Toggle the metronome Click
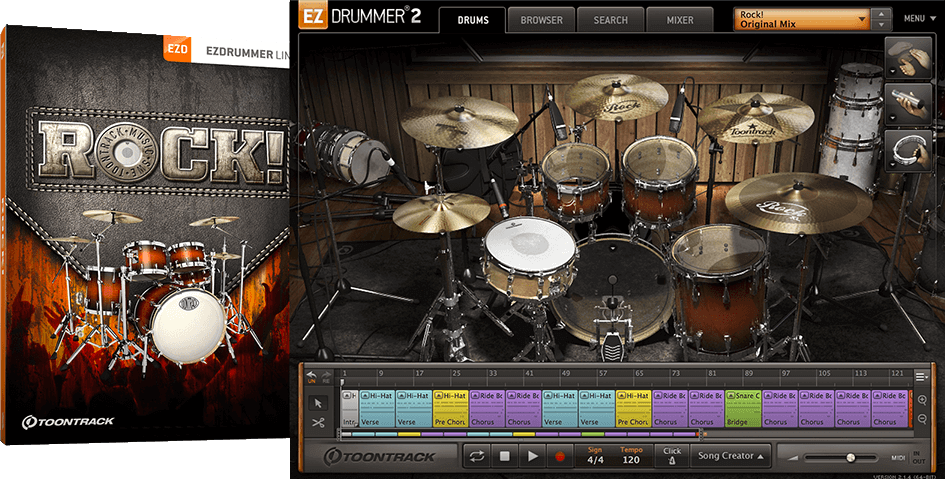 671,456
